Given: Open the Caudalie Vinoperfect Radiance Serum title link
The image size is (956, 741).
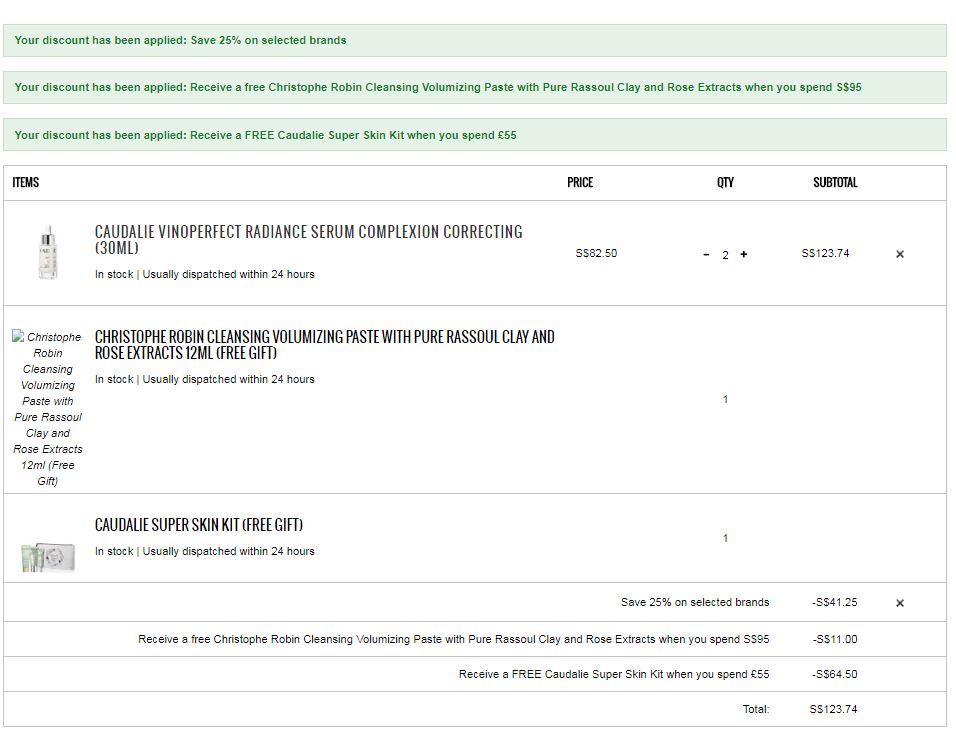Looking at the screenshot, I should pyautogui.click(x=308, y=239).
